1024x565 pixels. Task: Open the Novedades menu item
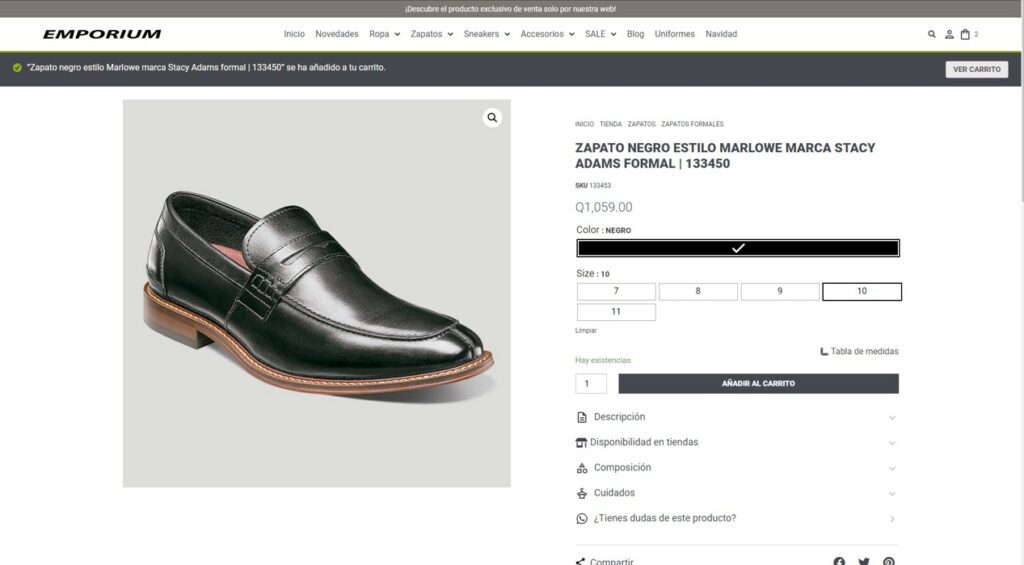pyautogui.click(x=337, y=34)
